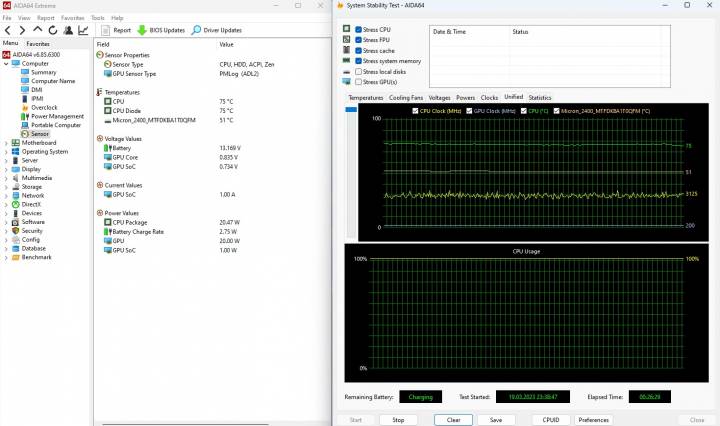This screenshot has height=426, width=720.
Task: Open the View menu
Action: click(x=24, y=18)
